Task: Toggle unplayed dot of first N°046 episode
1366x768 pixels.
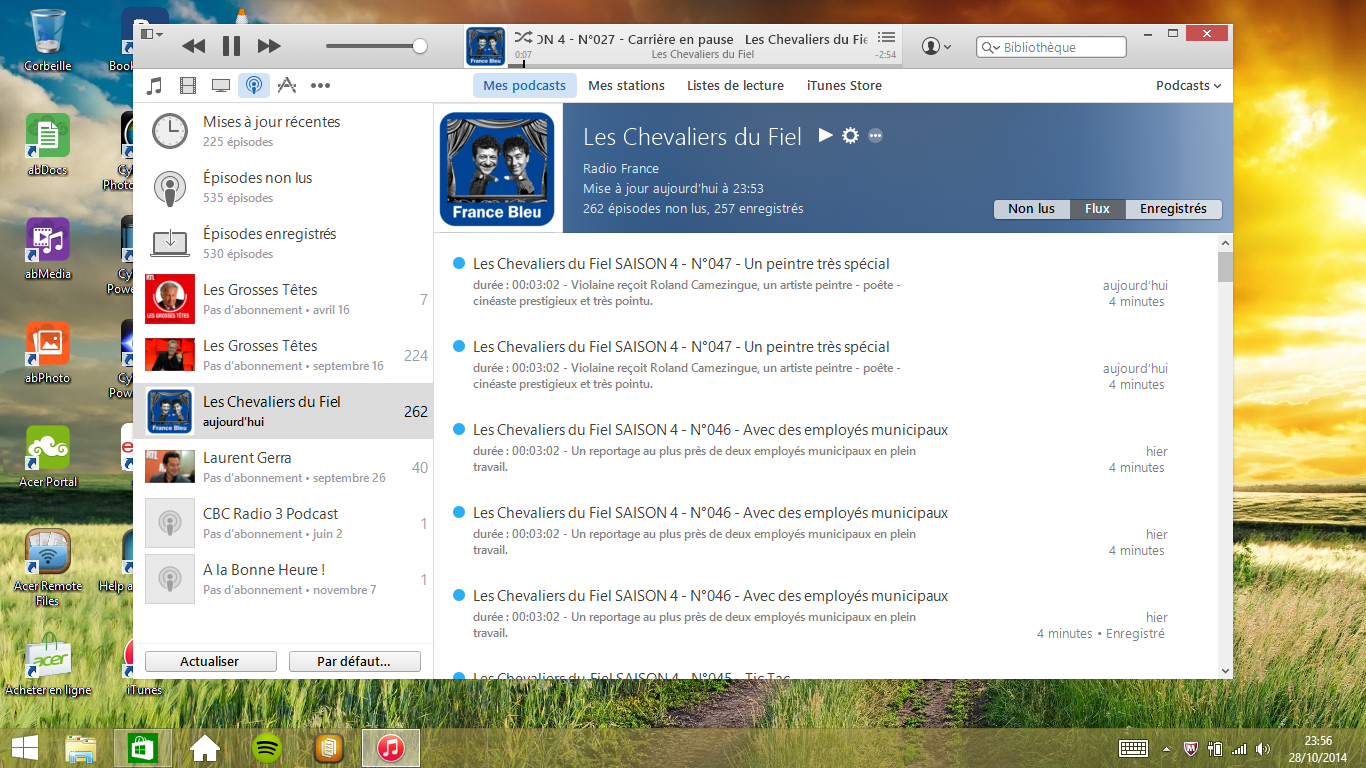Action: pos(459,429)
